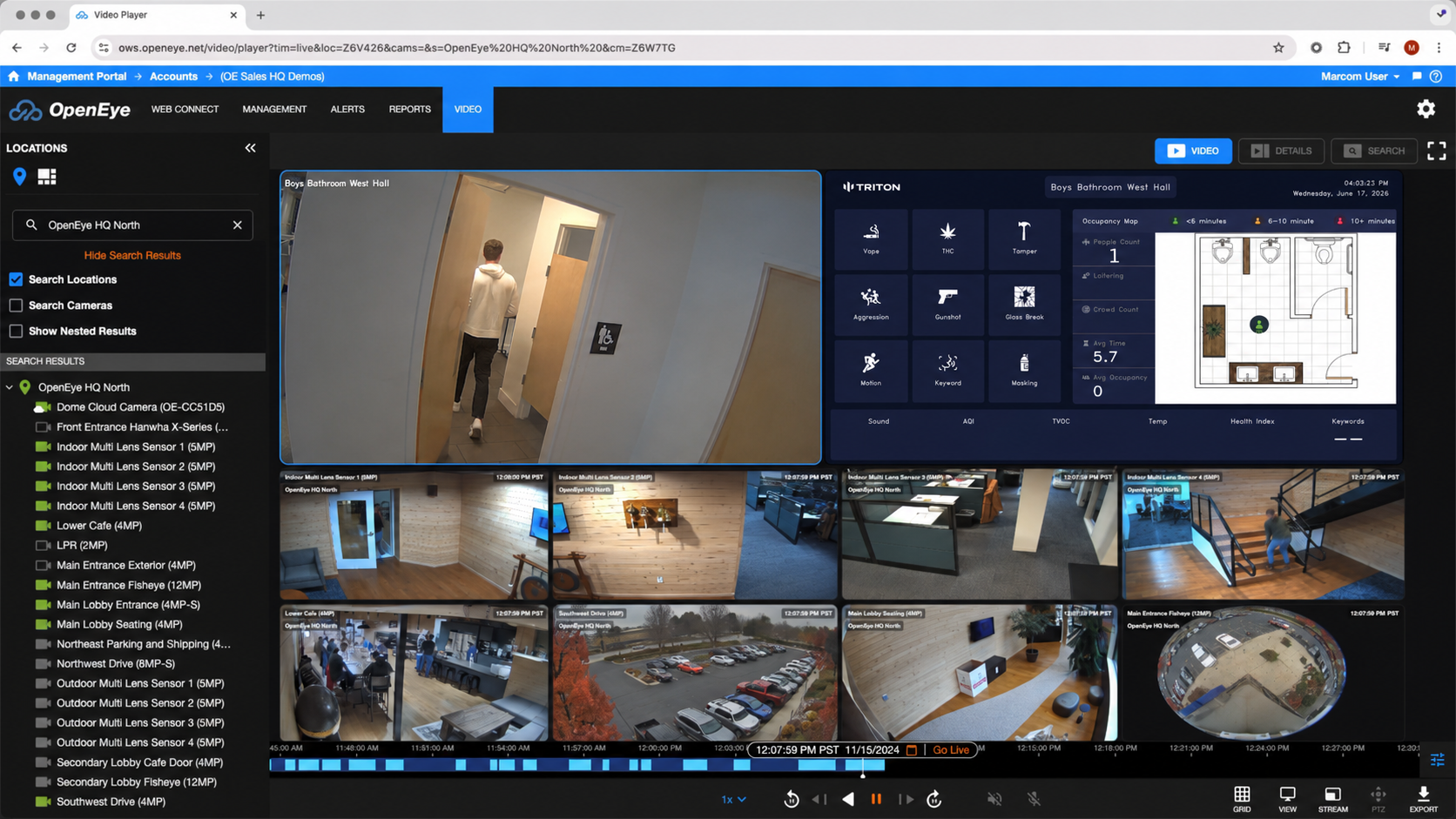The image size is (1456, 819).
Task: Open the ALERTS menu
Action: (347, 109)
